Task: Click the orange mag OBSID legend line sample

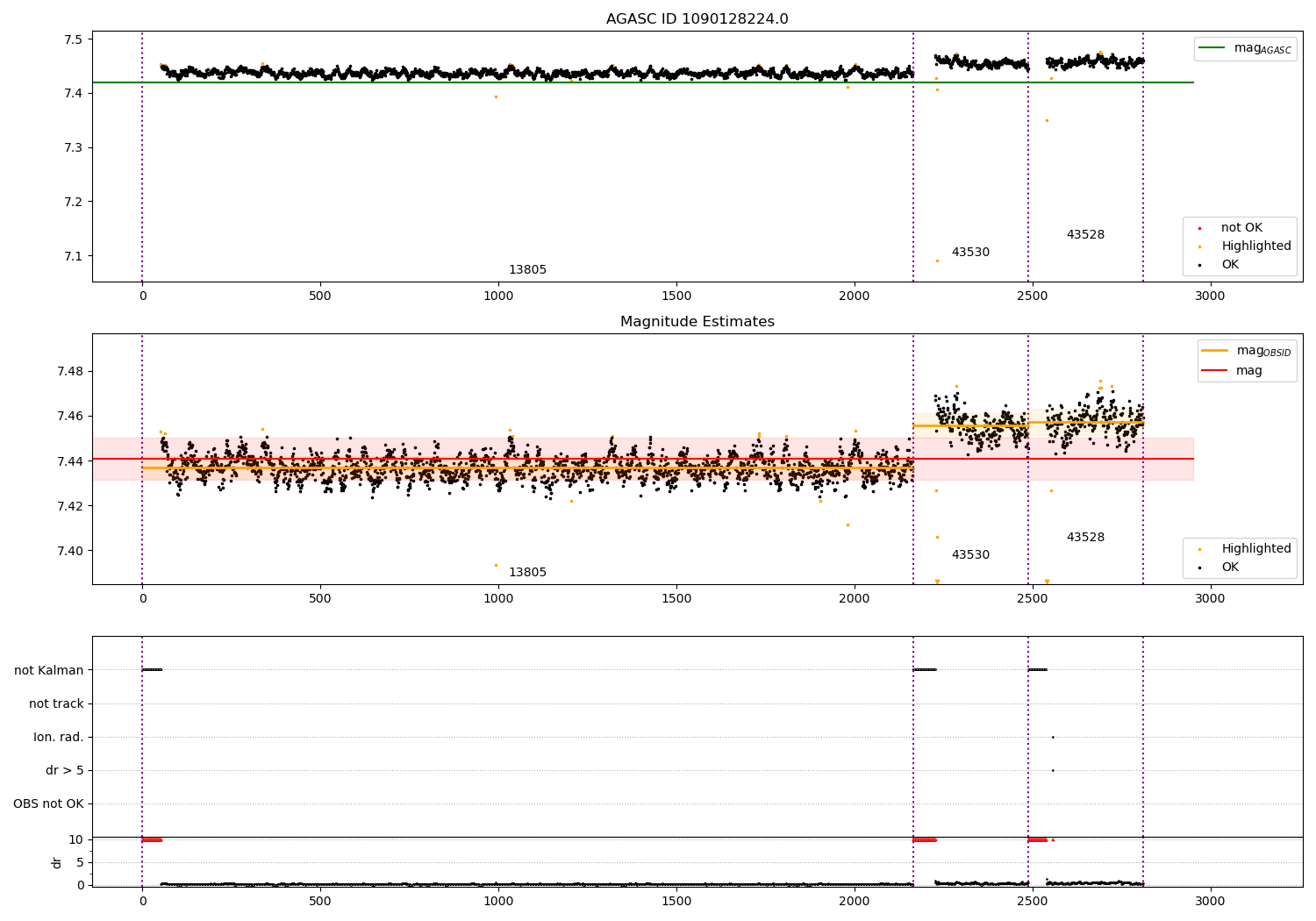Action: [1215, 351]
